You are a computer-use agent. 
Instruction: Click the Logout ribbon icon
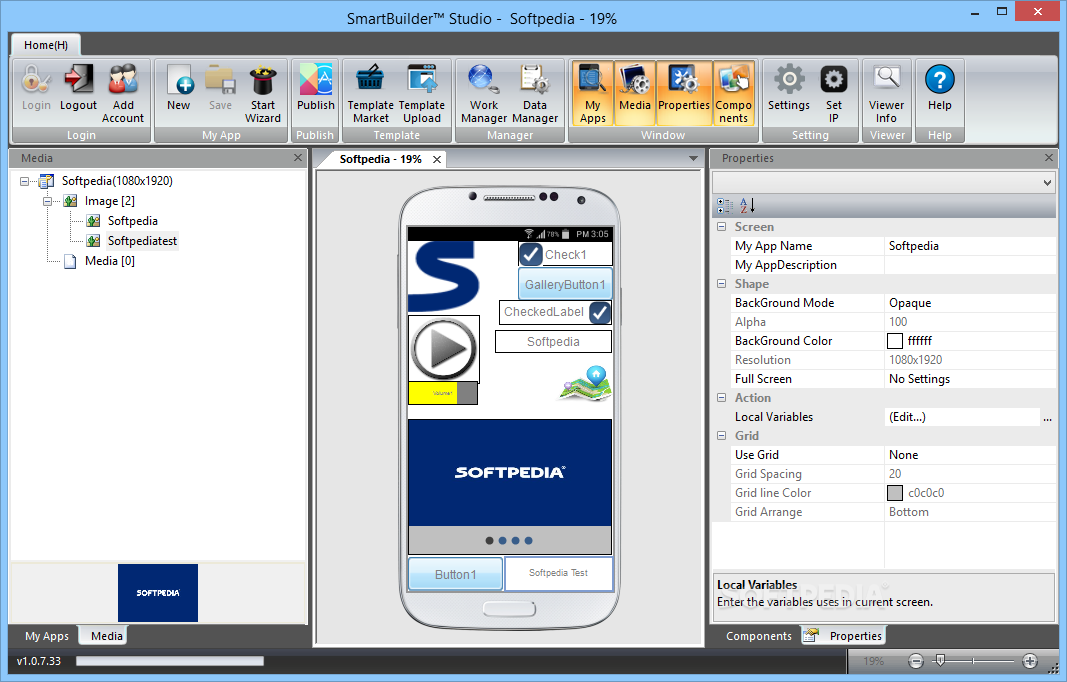click(78, 88)
